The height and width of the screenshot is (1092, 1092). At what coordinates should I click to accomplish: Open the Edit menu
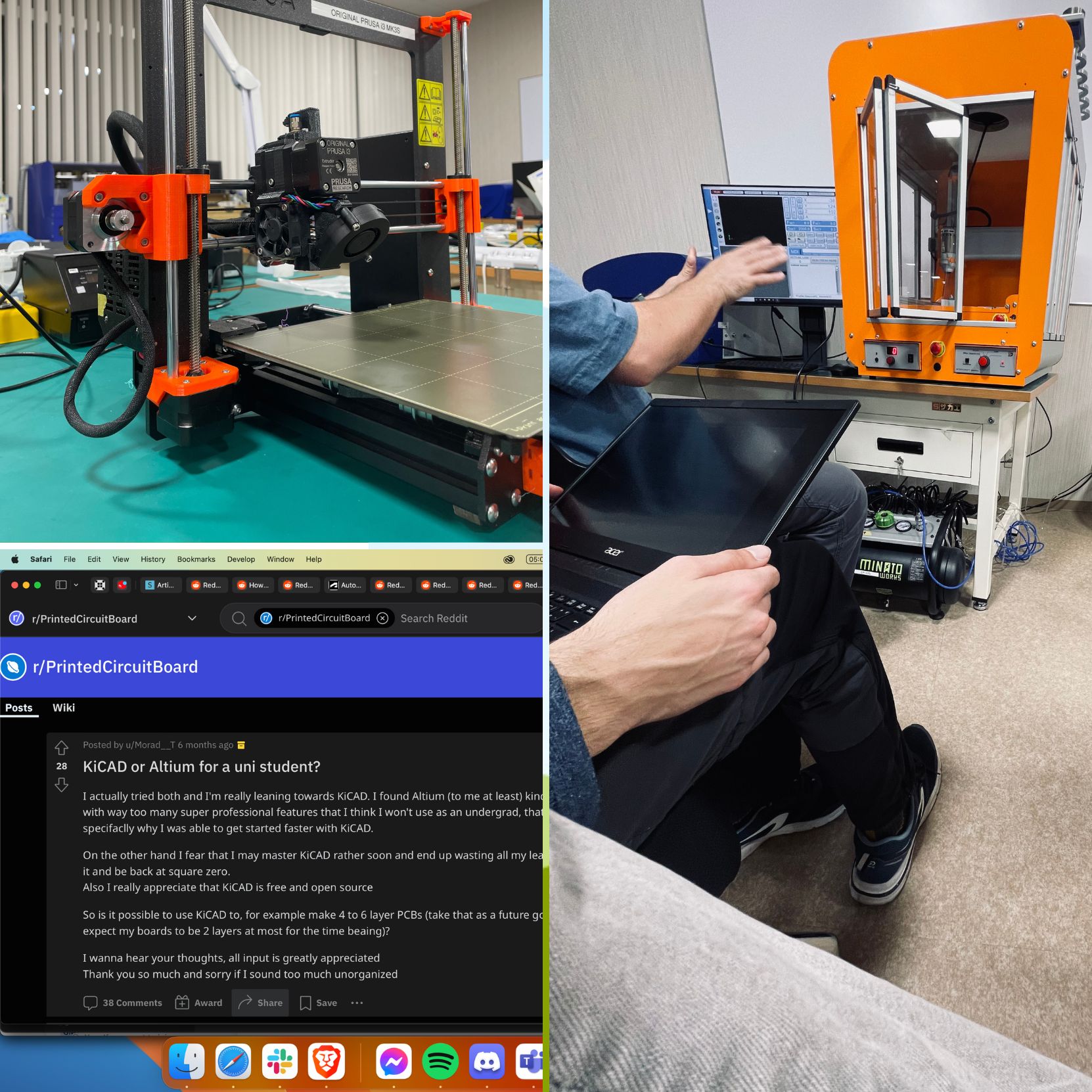click(94, 559)
